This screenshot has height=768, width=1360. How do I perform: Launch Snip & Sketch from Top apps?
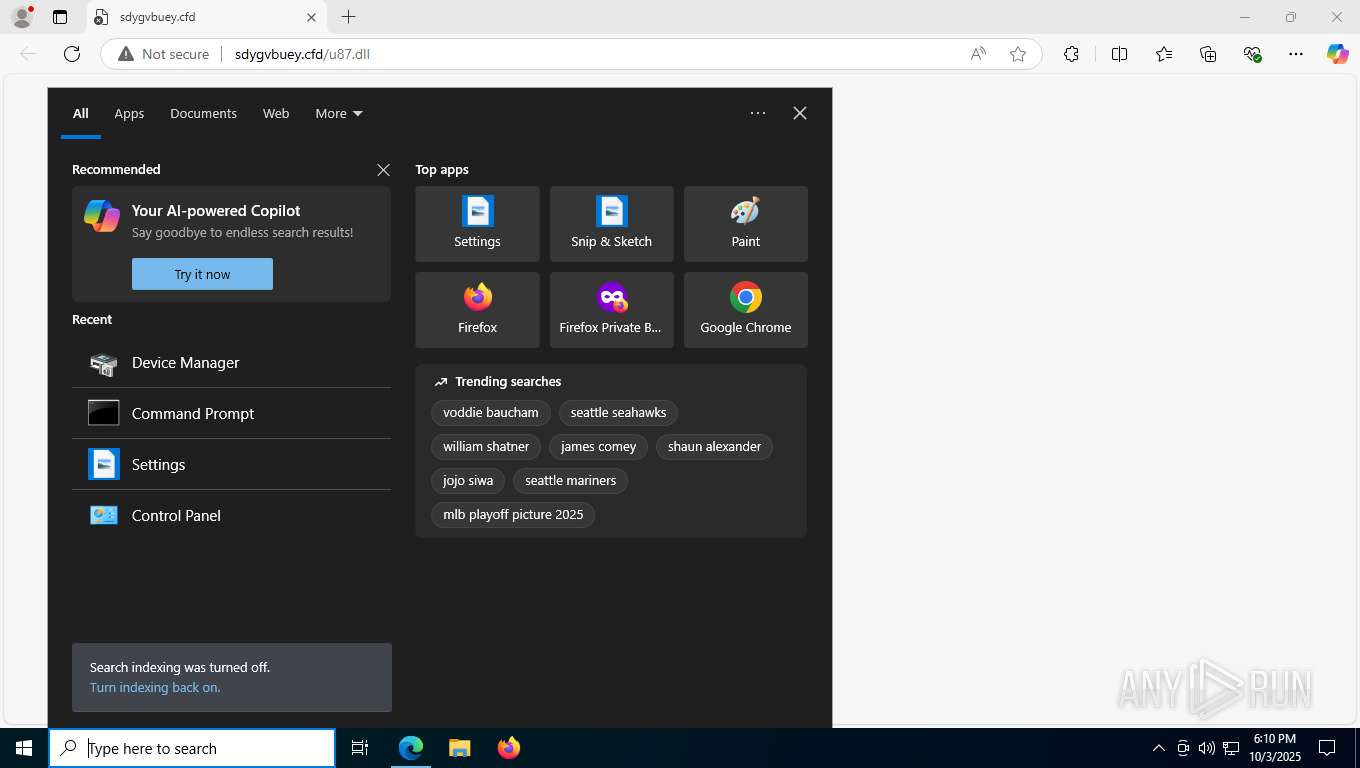(611, 224)
